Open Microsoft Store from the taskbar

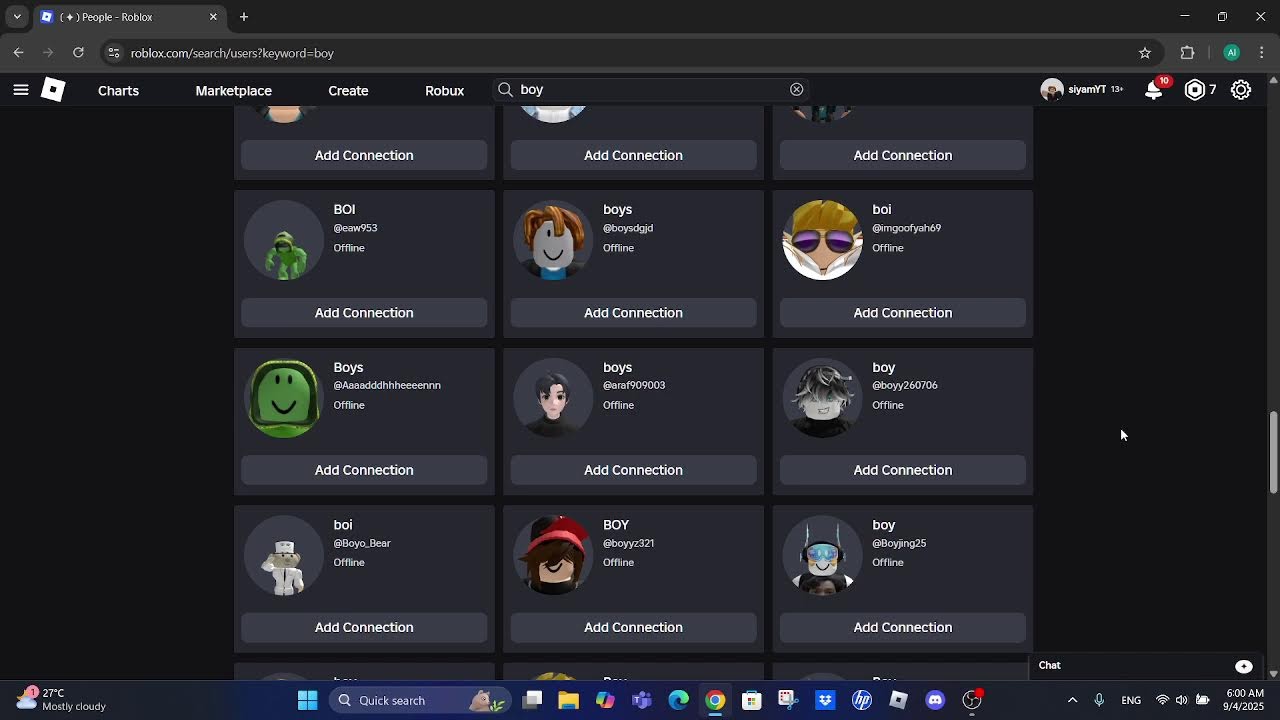[752, 700]
